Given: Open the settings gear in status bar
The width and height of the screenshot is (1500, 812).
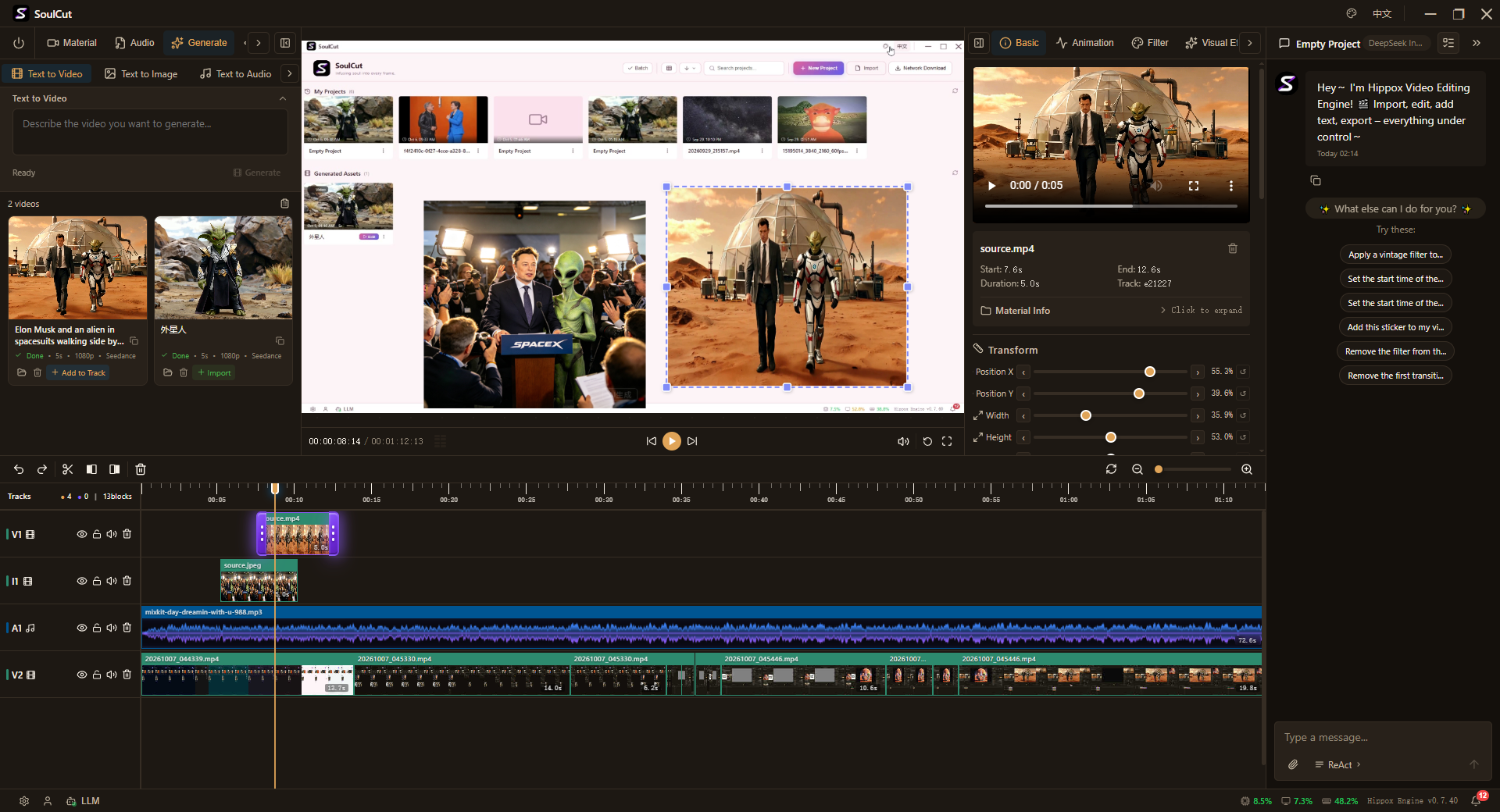Looking at the screenshot, I should (24, 801).
